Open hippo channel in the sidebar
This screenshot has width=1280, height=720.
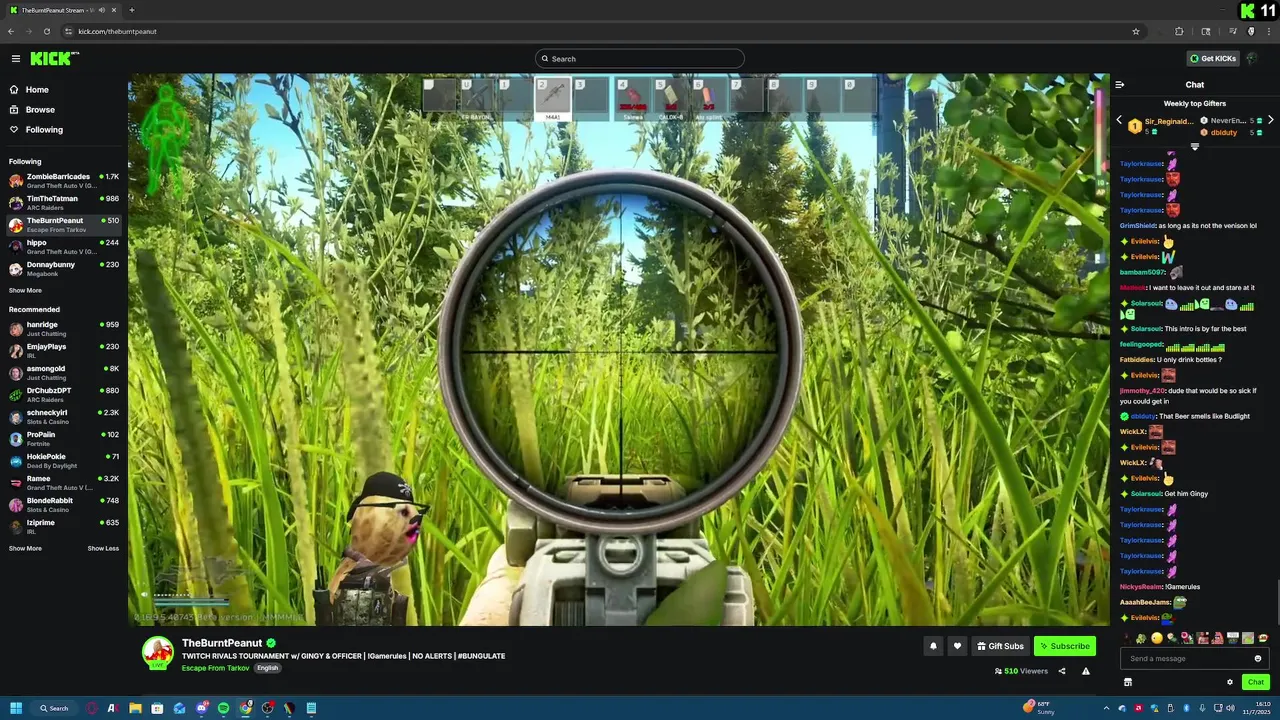pos(63,247)
